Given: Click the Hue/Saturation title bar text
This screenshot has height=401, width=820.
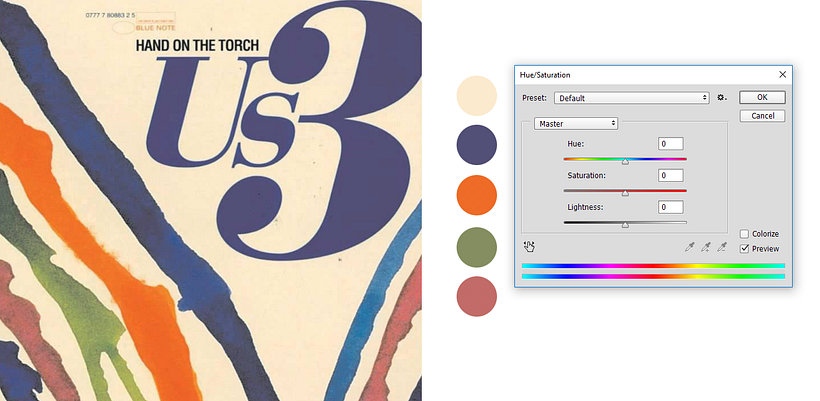Looking at the screenshot, I should [x=545, y=75].
